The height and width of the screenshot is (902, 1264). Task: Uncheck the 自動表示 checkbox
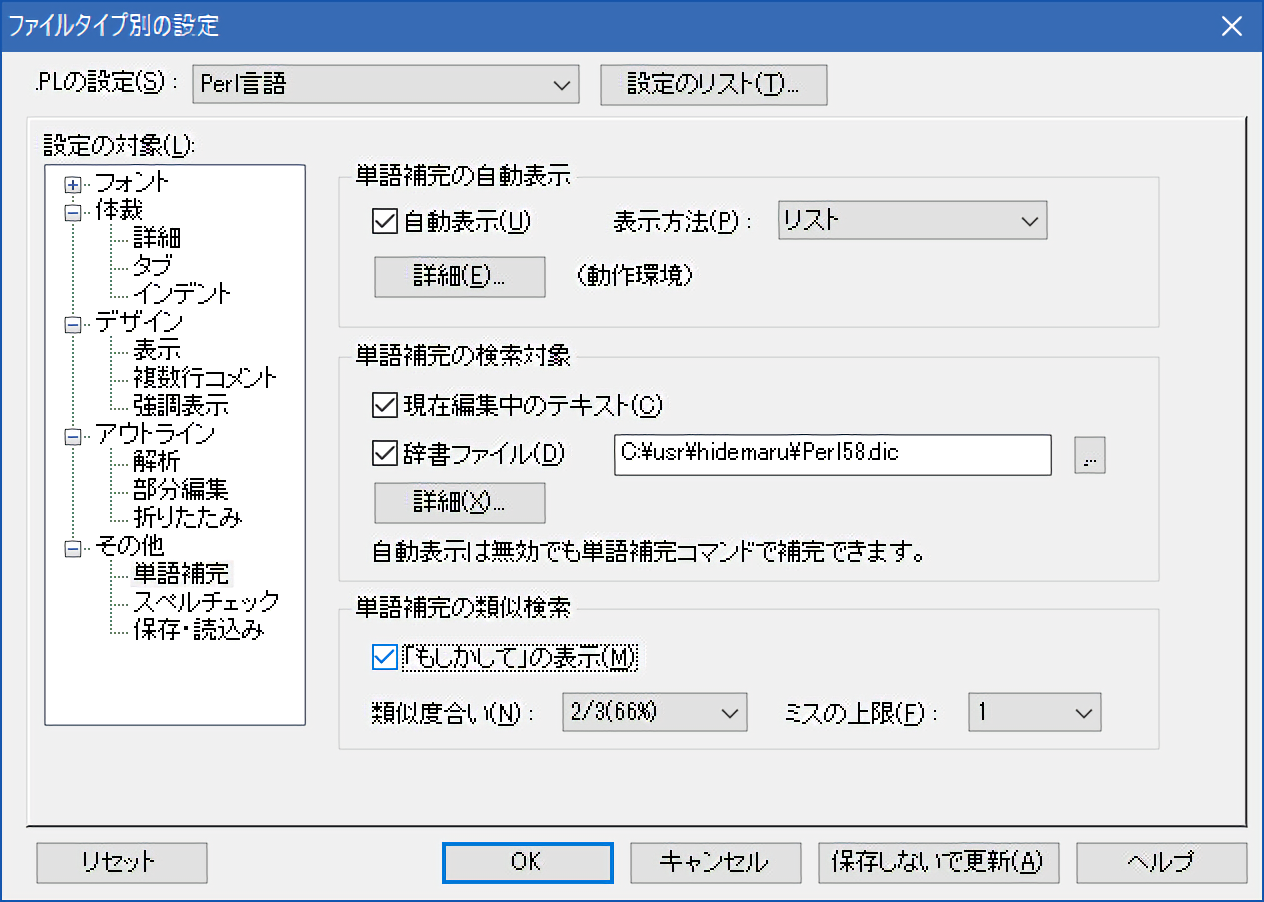(385, 221)
